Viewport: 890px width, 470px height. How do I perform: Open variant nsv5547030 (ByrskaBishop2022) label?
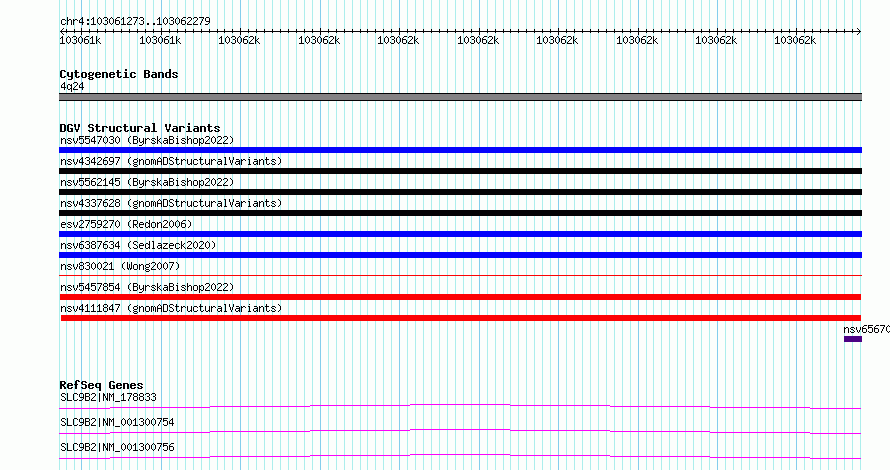point(147,140)
